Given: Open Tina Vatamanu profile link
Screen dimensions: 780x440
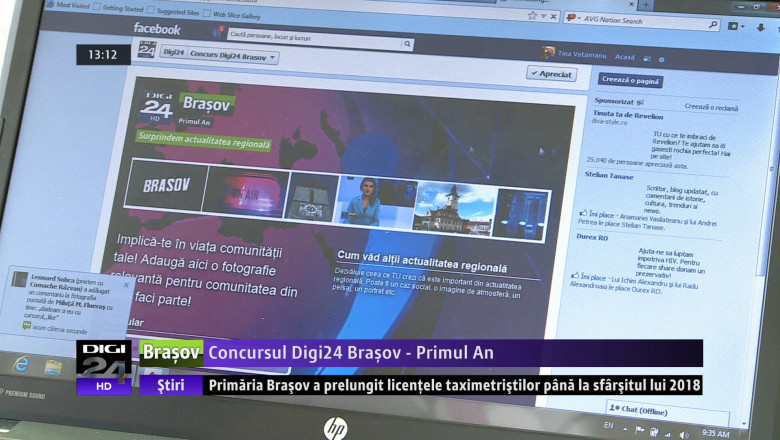Looking at the screenshot, I should tap(582, 55).
